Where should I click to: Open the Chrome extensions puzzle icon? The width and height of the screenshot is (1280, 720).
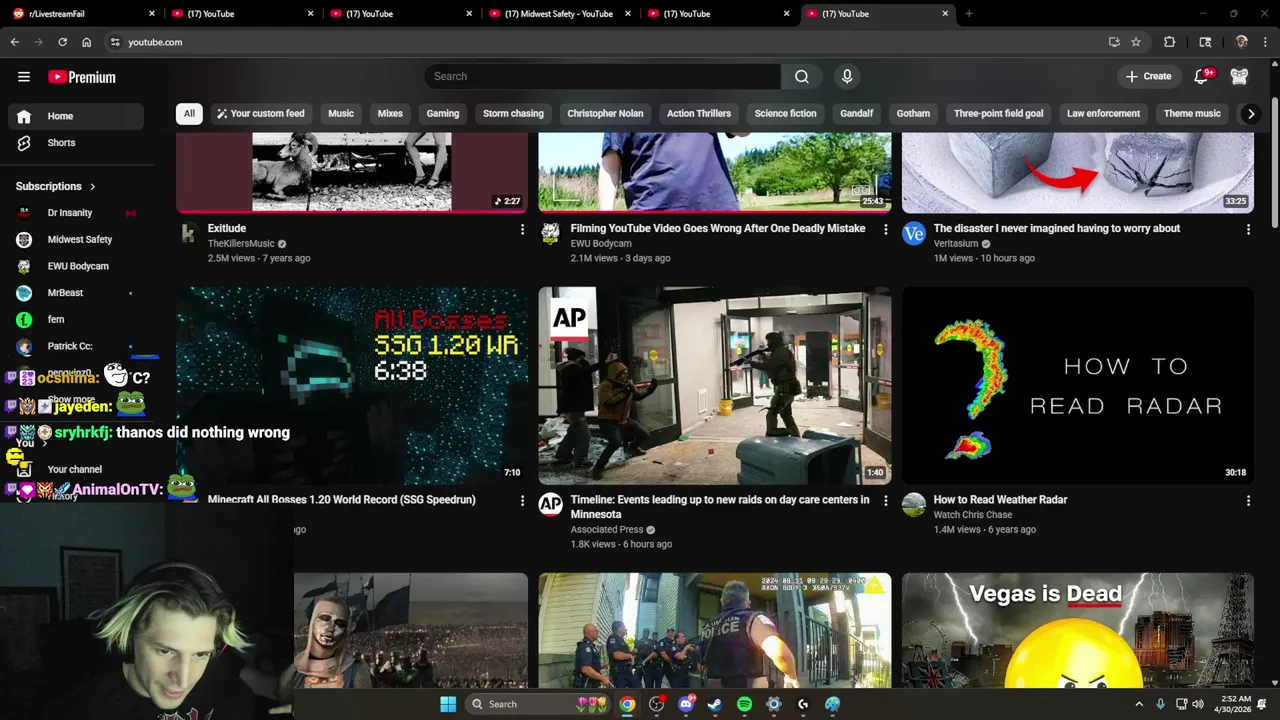1169,42
